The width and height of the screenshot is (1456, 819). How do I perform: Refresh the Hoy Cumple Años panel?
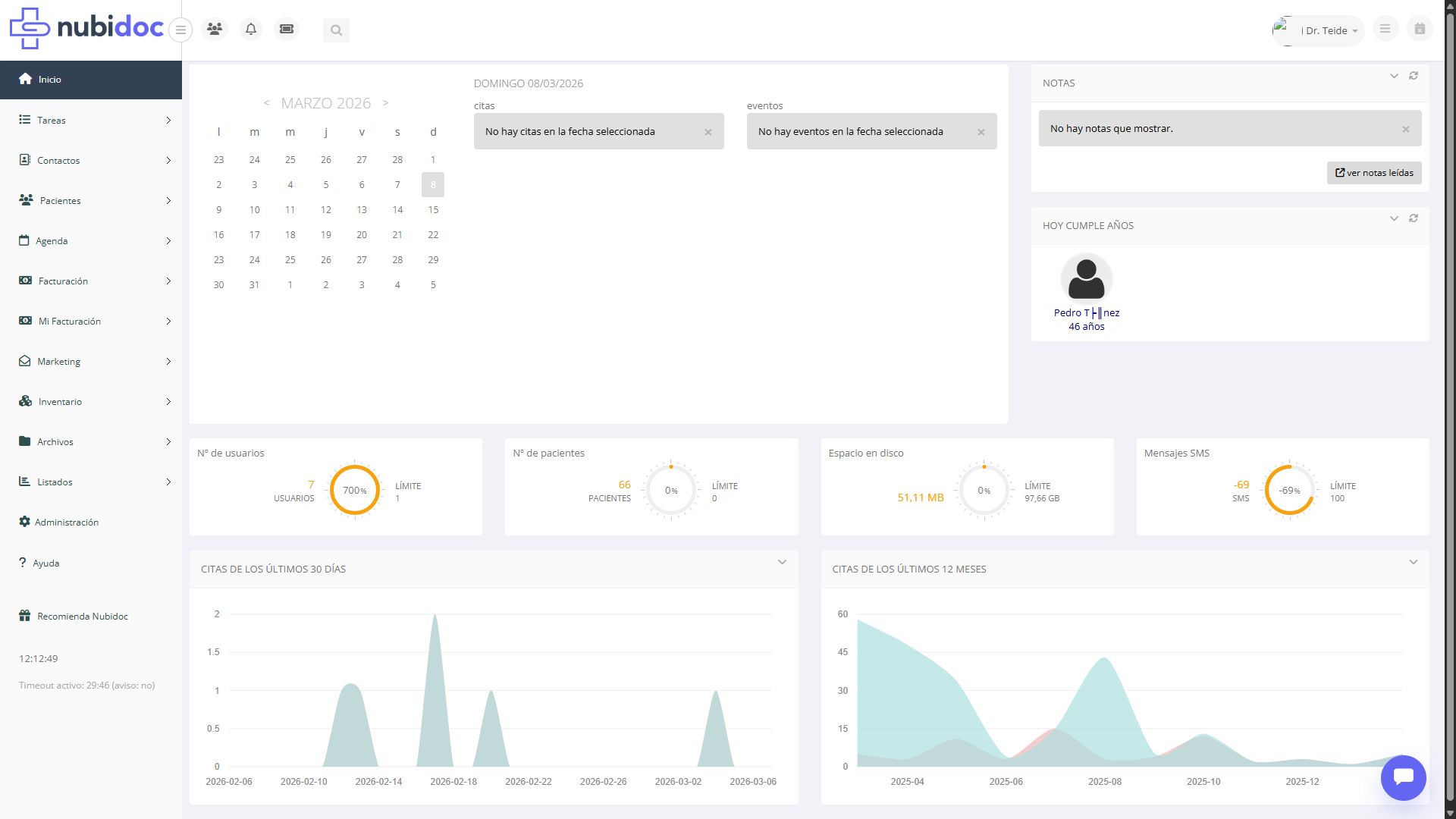click(x=1414, y=218)
